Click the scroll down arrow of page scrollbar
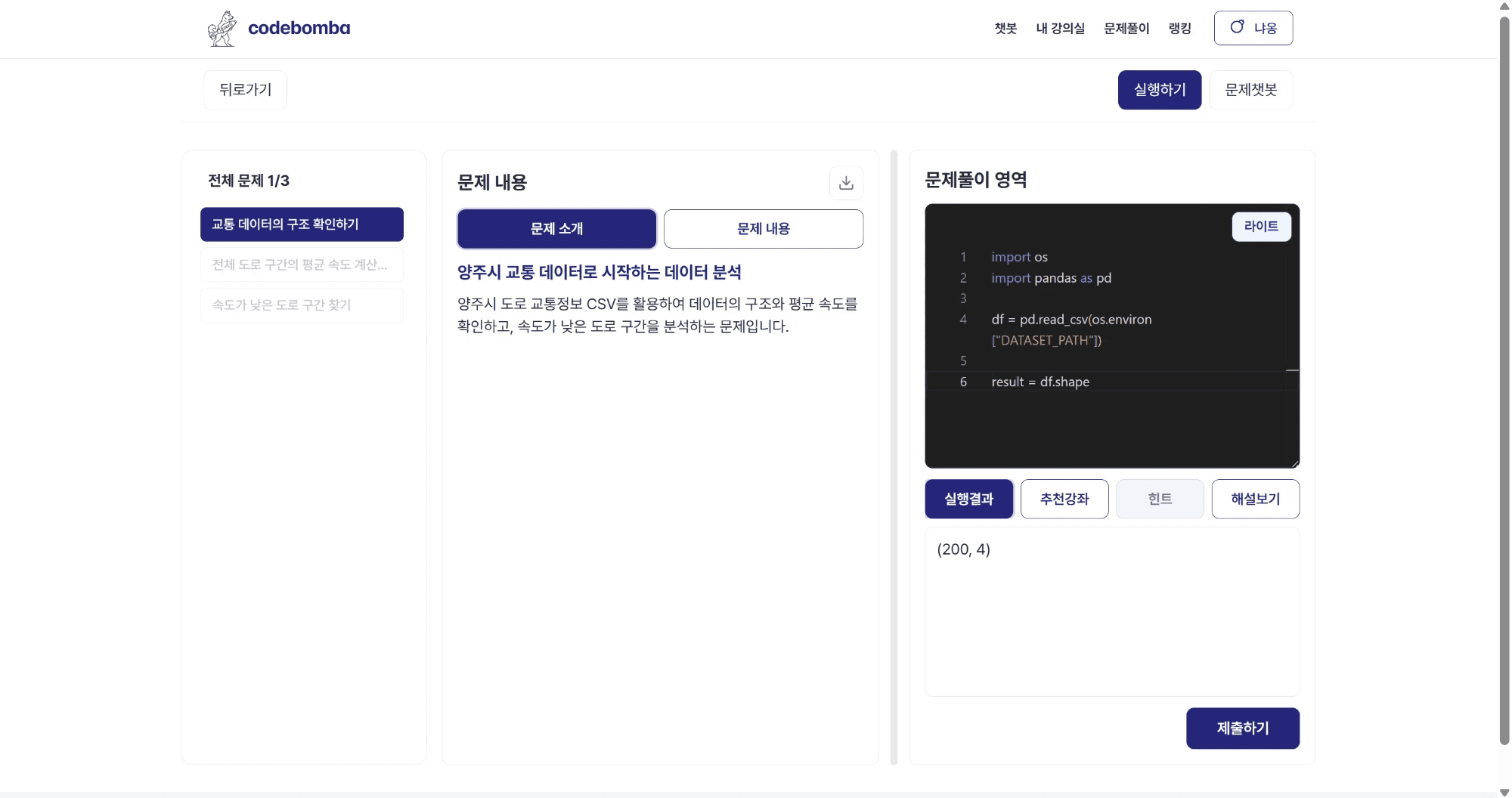This screenshot has height=798, width=1512. click(x=1504, y=792)
